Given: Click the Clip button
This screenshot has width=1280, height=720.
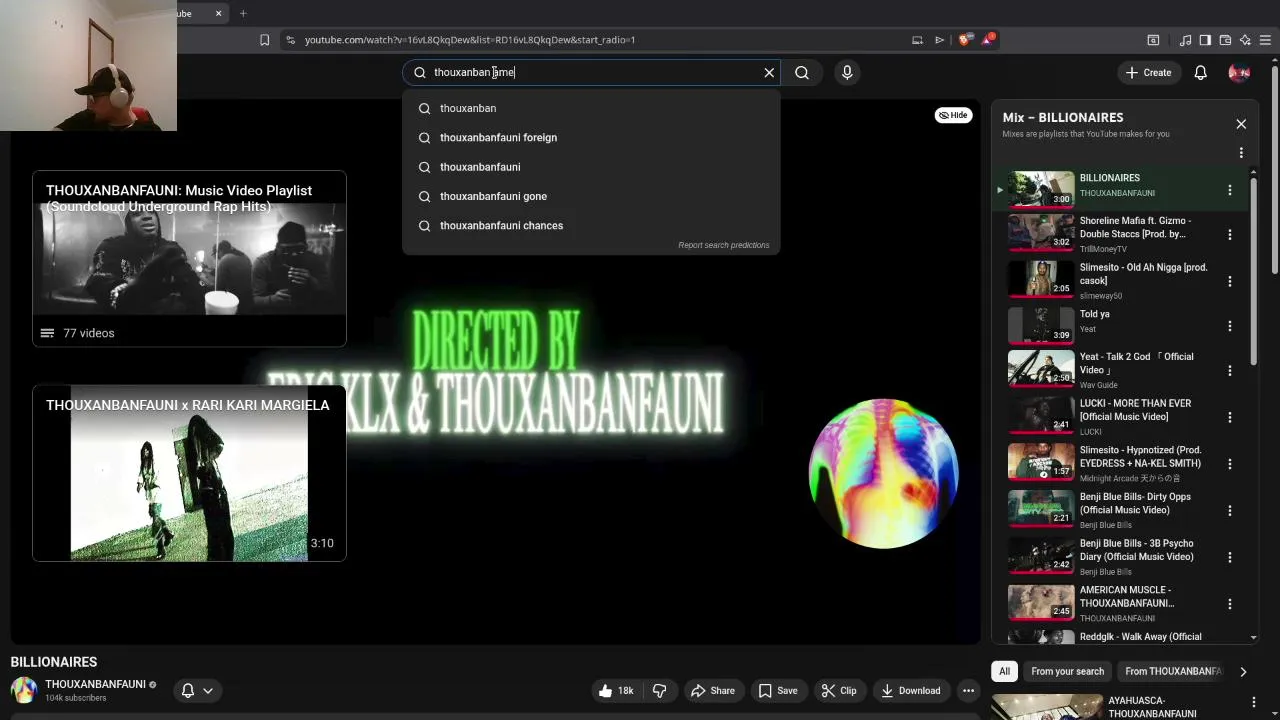Looking at the screenshot, I should pyautogui.click(x=838, y=690).
